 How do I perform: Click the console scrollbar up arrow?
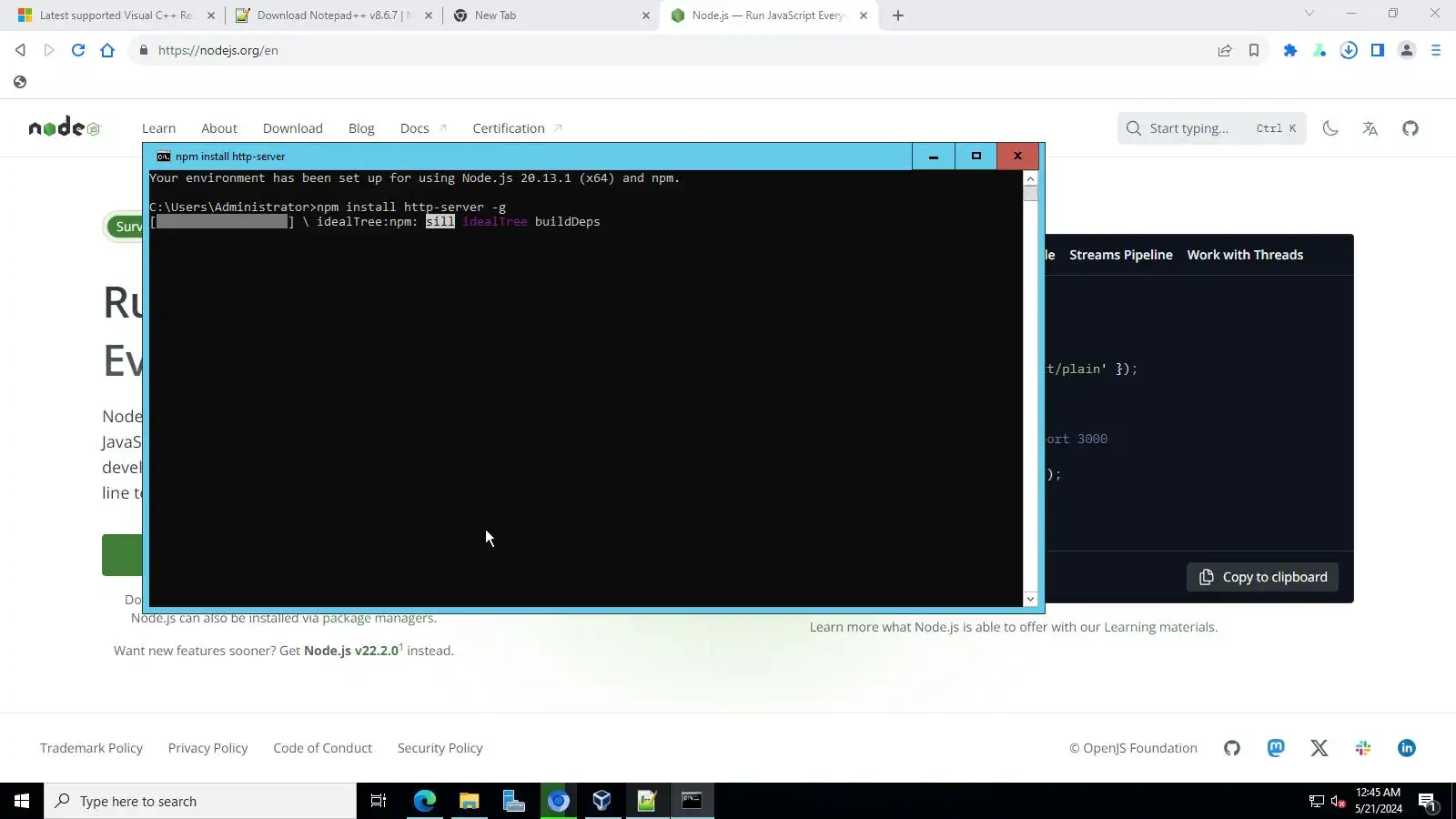click(x=1030, y=178)
